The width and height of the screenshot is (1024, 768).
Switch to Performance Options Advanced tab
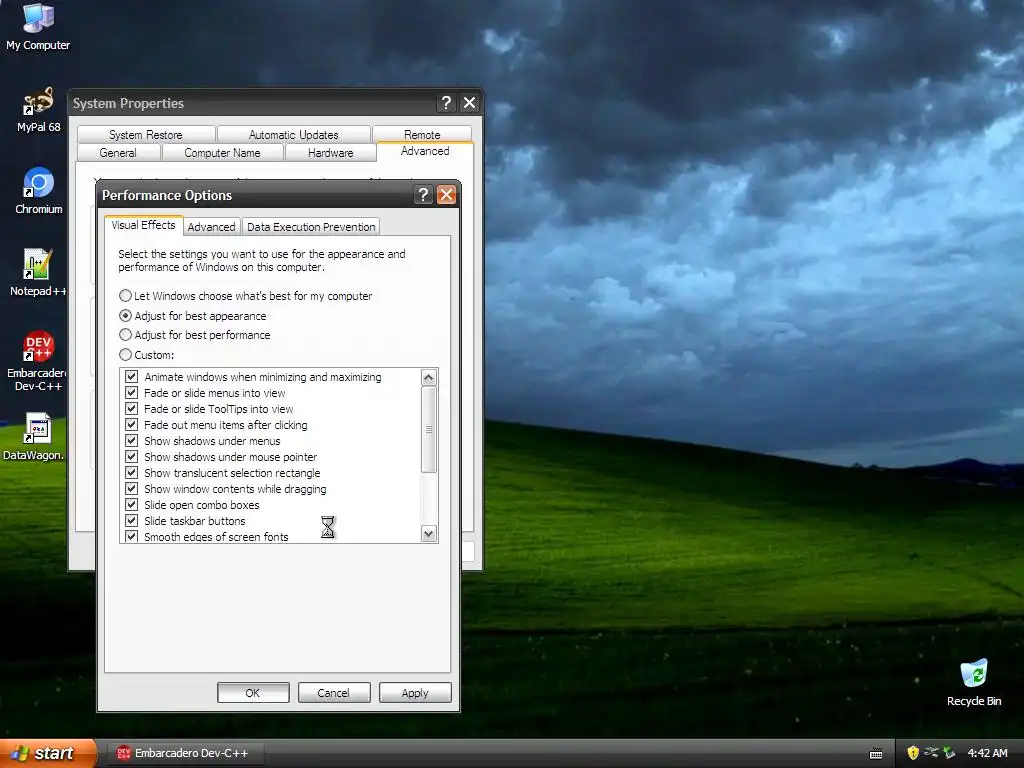point(211,227)
